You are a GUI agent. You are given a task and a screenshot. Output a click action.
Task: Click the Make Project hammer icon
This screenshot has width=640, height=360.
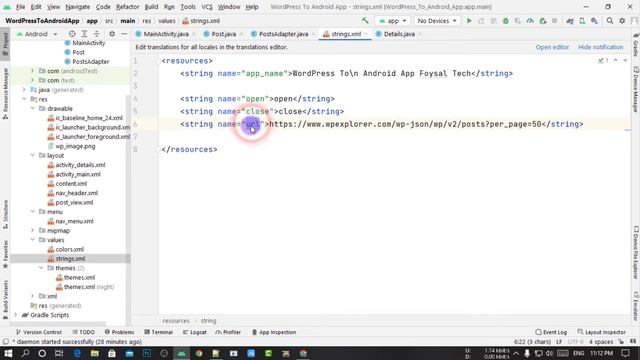click(x=365, y=21)
